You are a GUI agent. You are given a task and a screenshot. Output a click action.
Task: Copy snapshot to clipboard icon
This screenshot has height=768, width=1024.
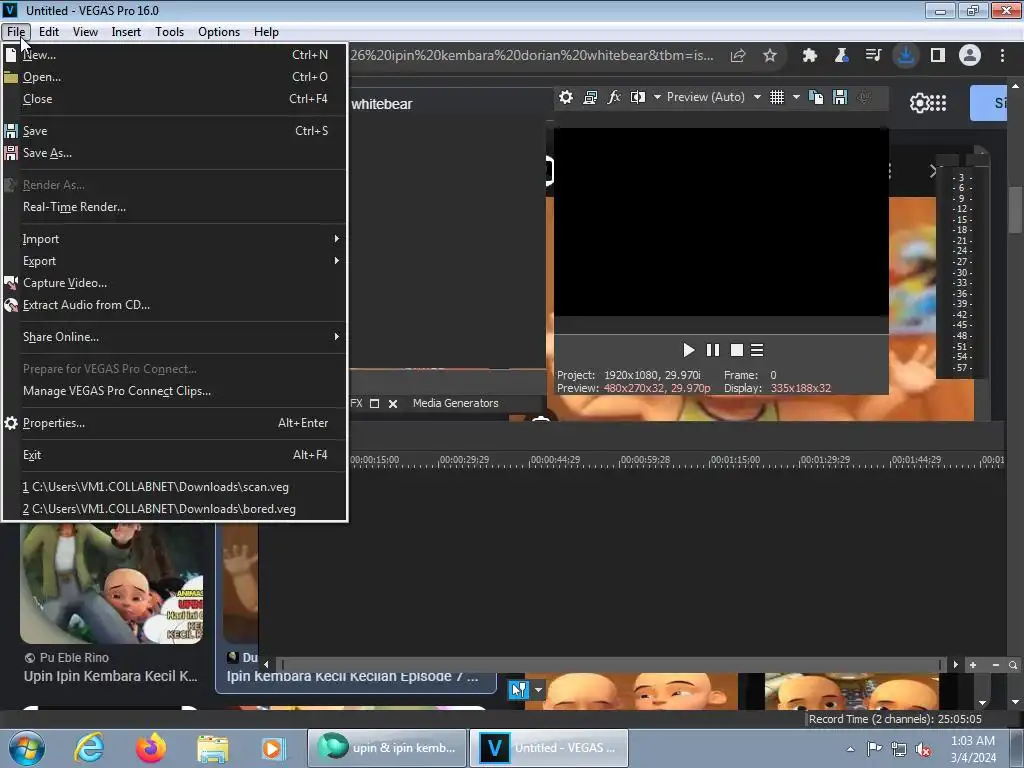(x=816, y=97)
